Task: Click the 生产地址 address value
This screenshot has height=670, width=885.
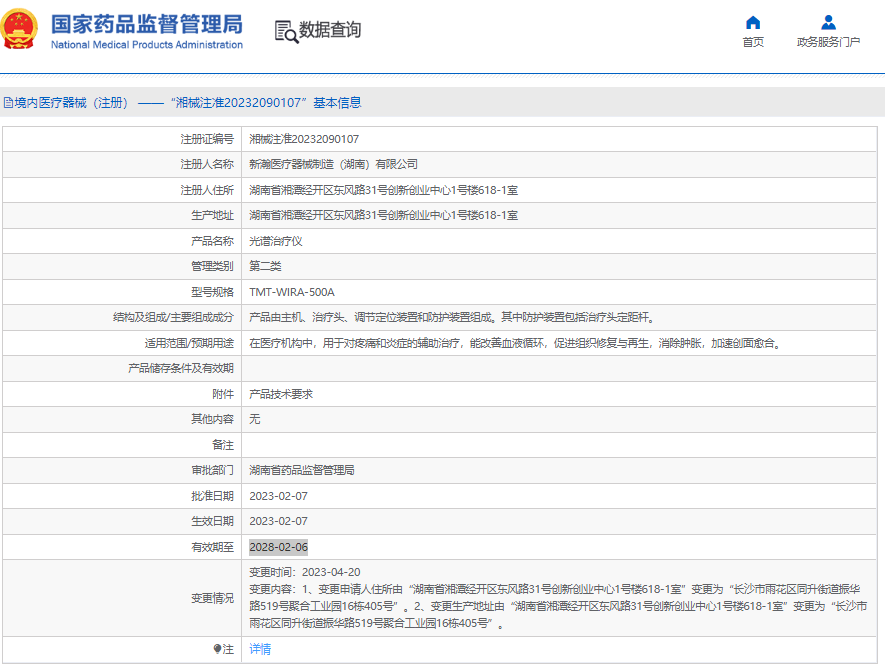Action: coord(384,216)
